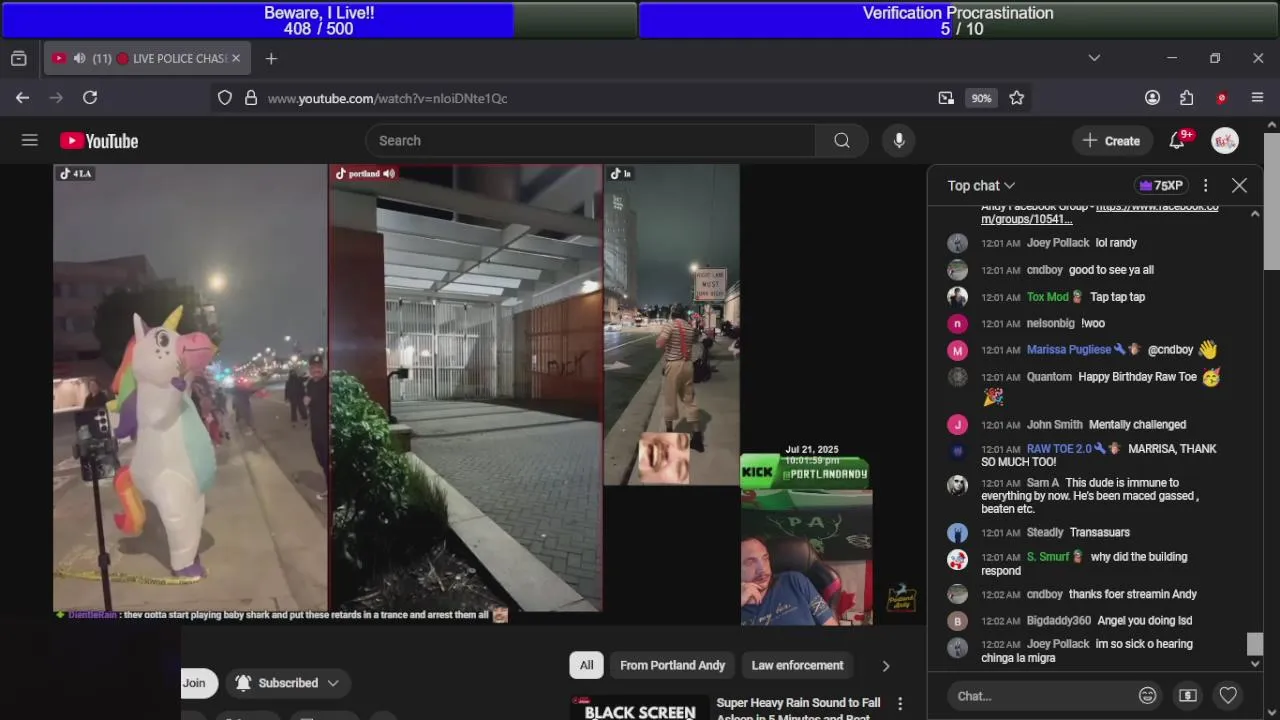Image resolution: width=1280 pixels, height=720 pixels.
Task: Open options for Super Heavy Rain video
Action: [x=900, y=704]
